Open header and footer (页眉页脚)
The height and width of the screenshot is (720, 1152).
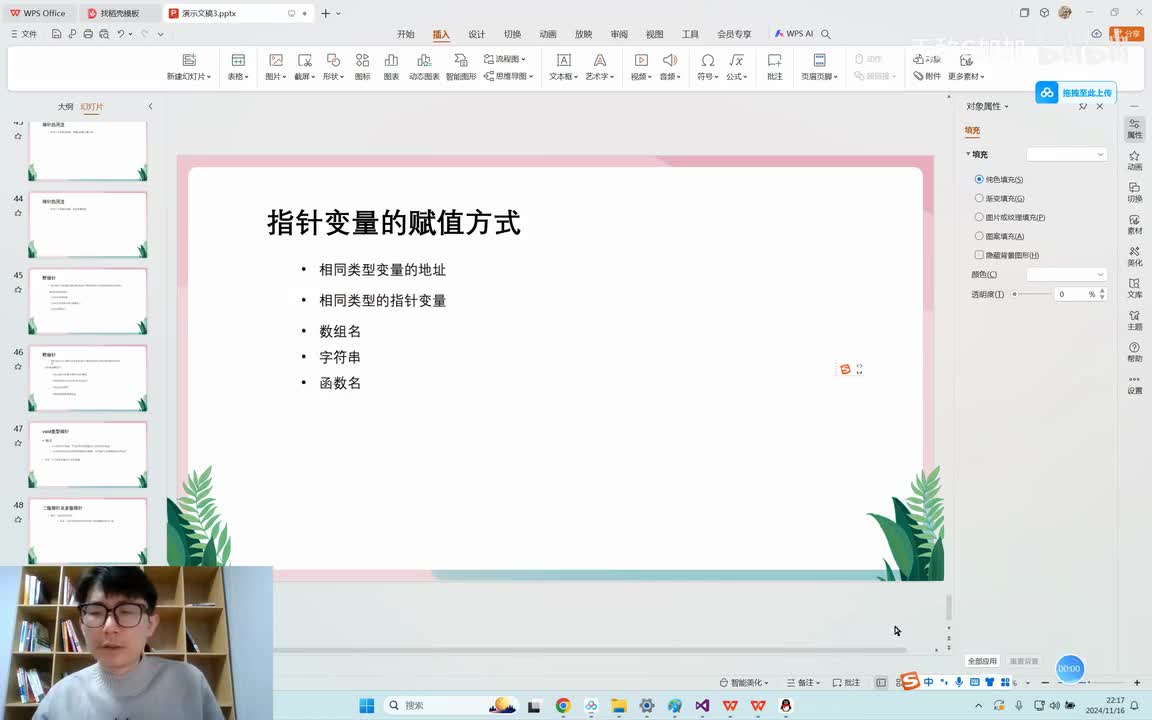tap(819, 66)
